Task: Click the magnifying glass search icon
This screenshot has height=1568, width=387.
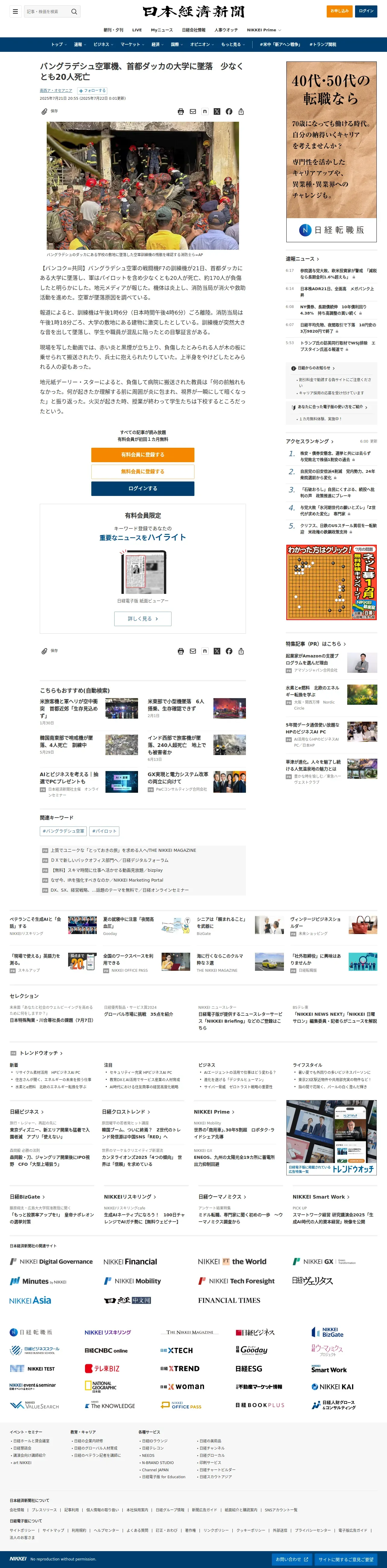Action: (74, 11)
